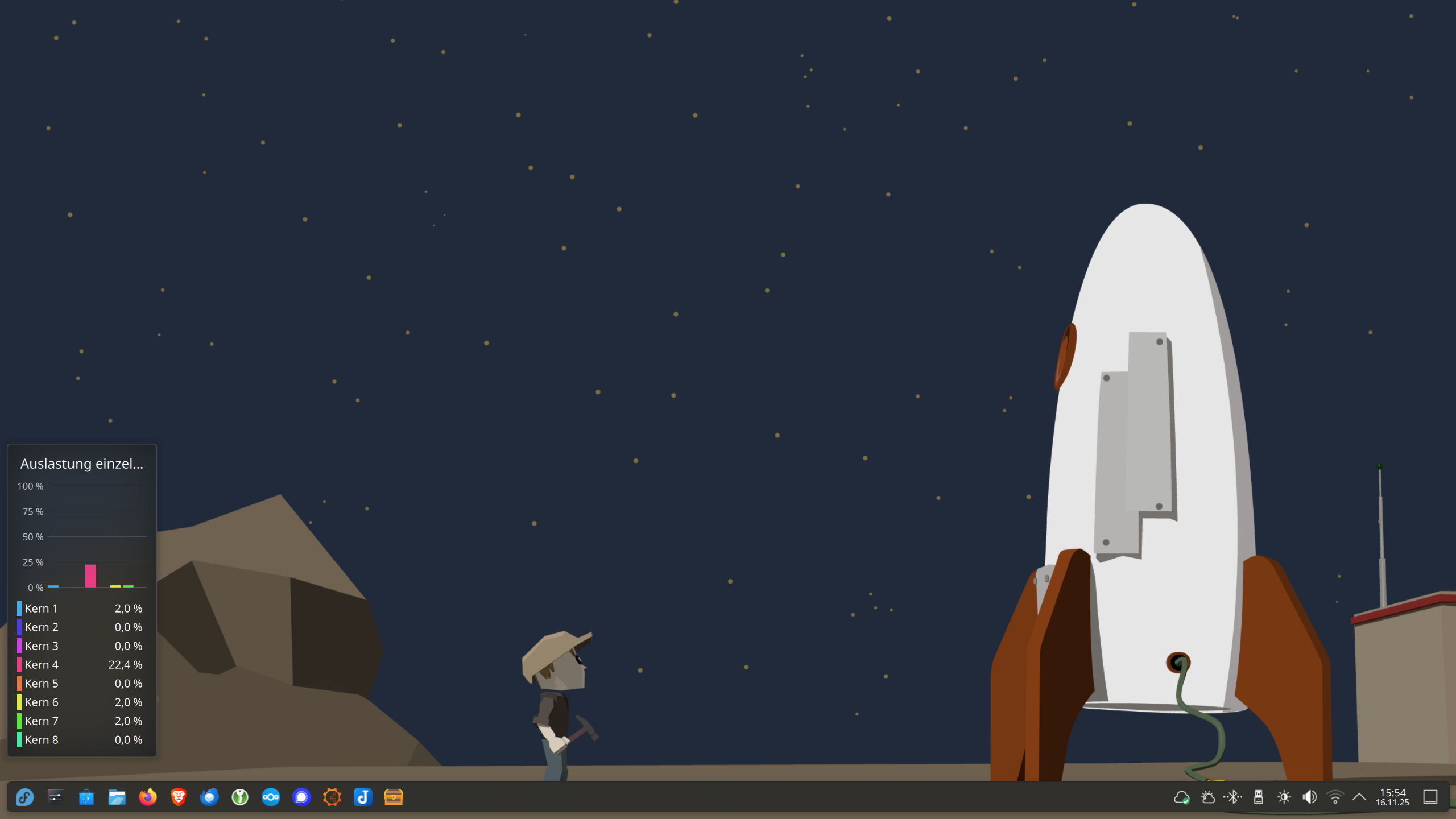
Task: Launch Signal messenger
Action: point(301,797)
